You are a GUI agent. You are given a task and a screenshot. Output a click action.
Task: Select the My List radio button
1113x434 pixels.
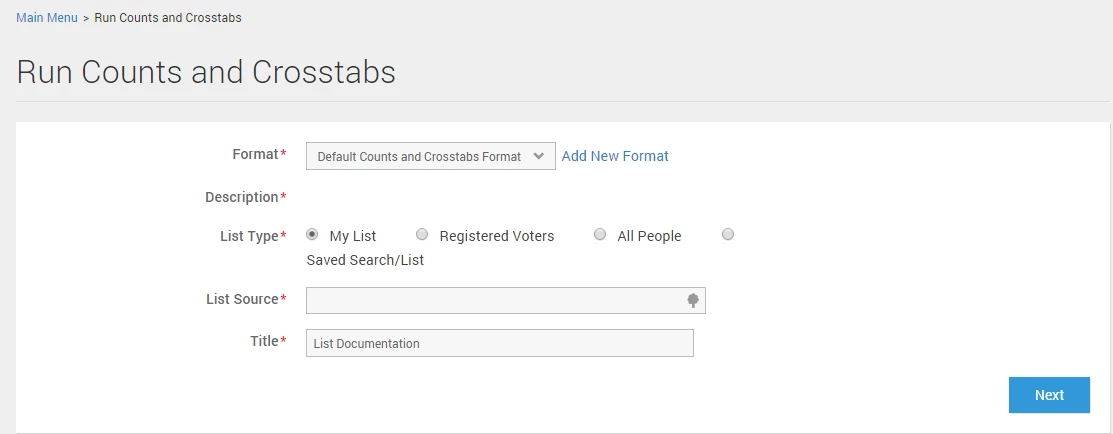click(x=312, y=235)
